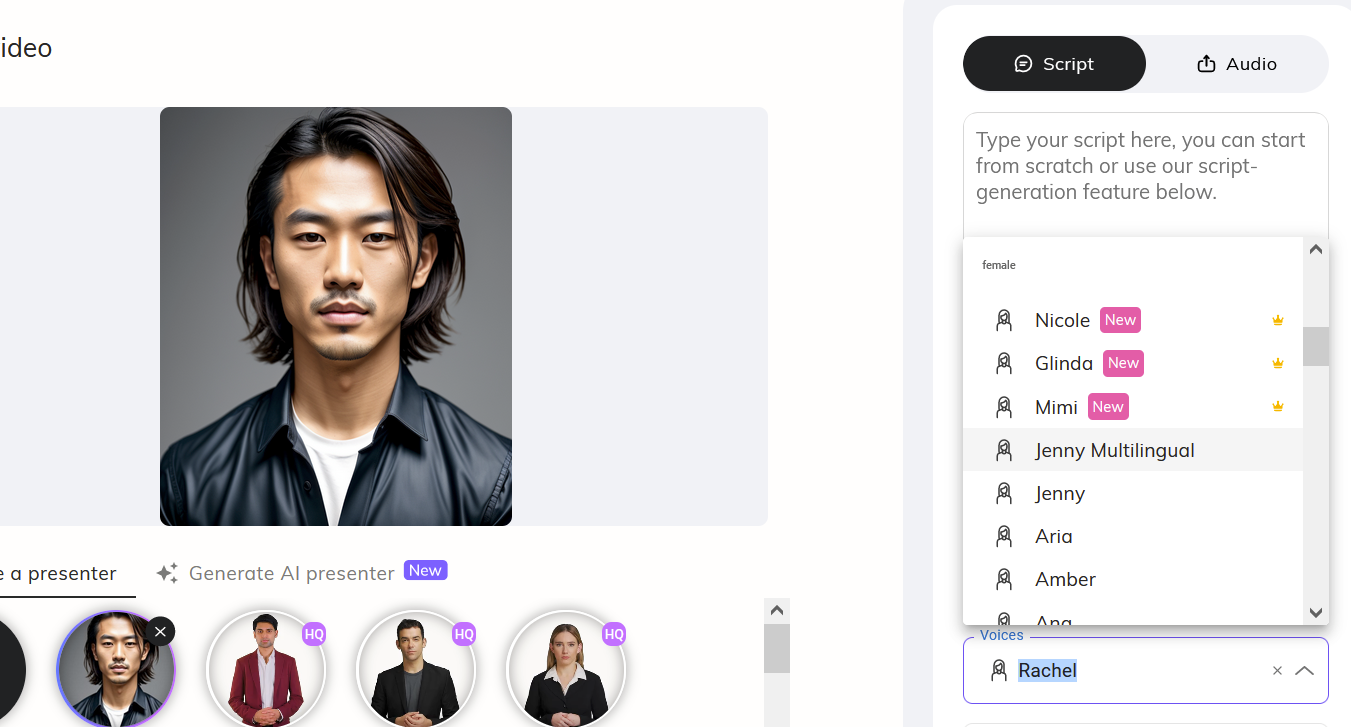Viewport: 1351px width, 727px height.
Task: Click the upload icon on Audio tab
Action: [x=1206, y=64]
